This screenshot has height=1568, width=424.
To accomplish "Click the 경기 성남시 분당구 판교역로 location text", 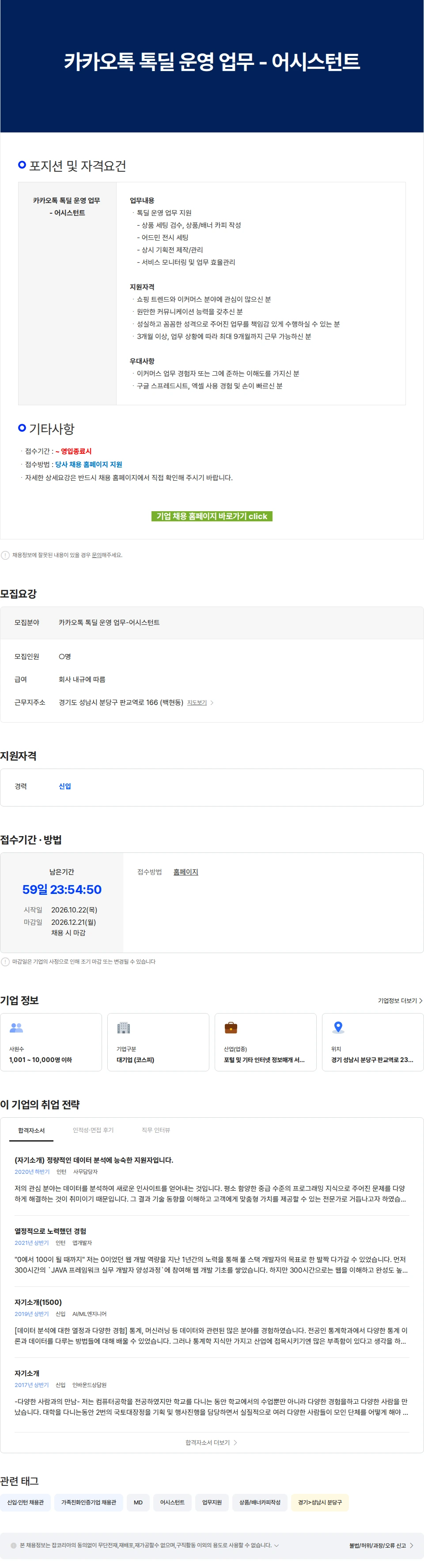I will click(372, 1060).
